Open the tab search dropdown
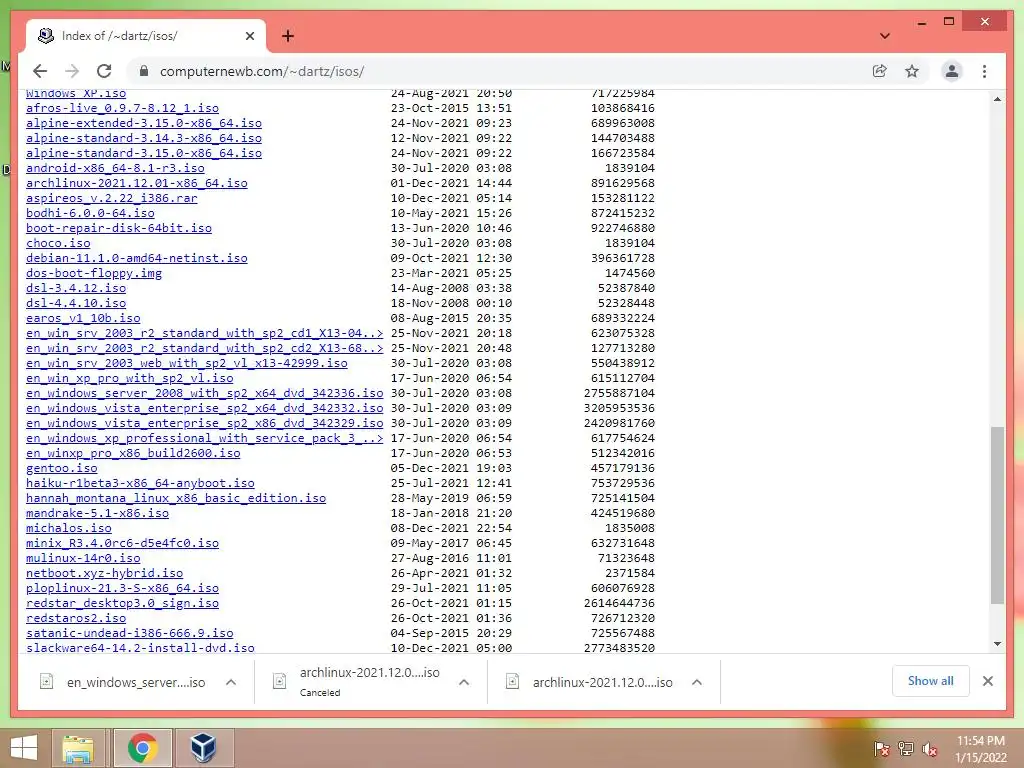The height and width of the screenshot is (768, 1024). coord(885,36)
